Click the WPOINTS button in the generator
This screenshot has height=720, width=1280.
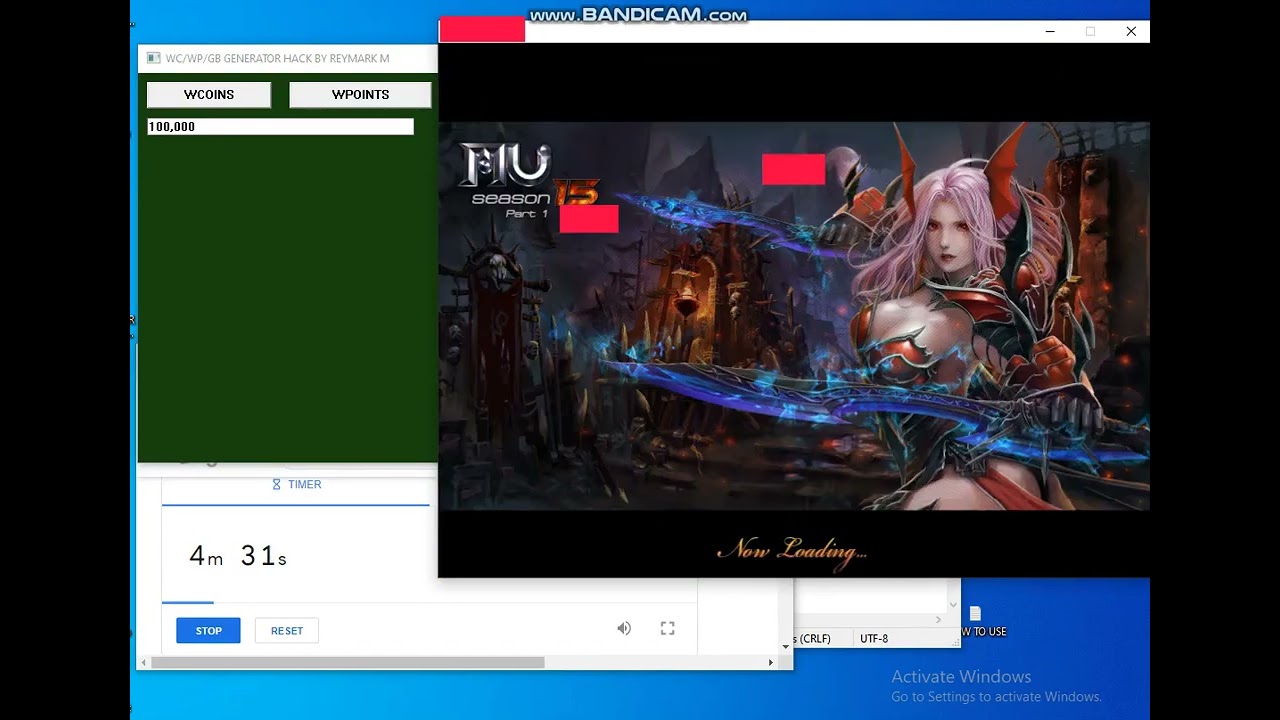[360, 95]
